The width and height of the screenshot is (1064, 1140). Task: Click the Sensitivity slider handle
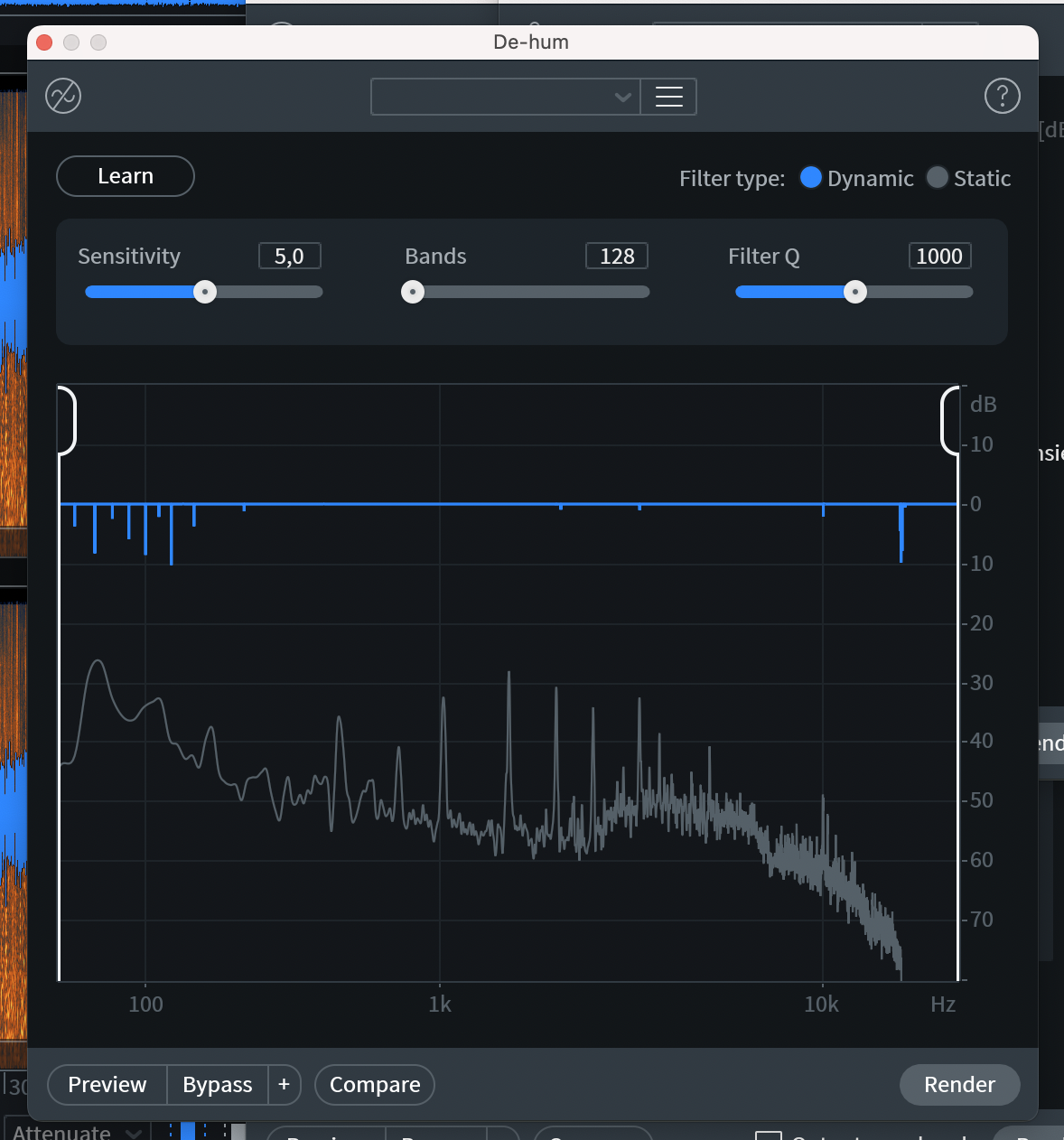205,292
